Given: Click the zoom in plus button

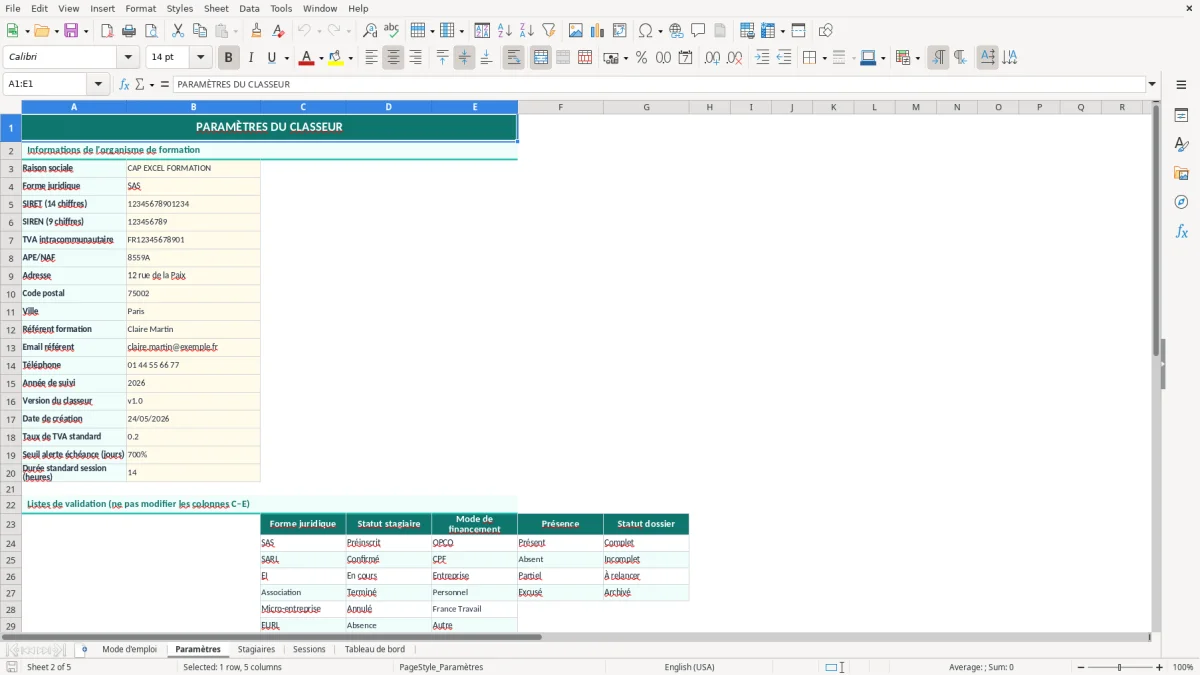Looking at the screenshot, I should coord(1159,667).
